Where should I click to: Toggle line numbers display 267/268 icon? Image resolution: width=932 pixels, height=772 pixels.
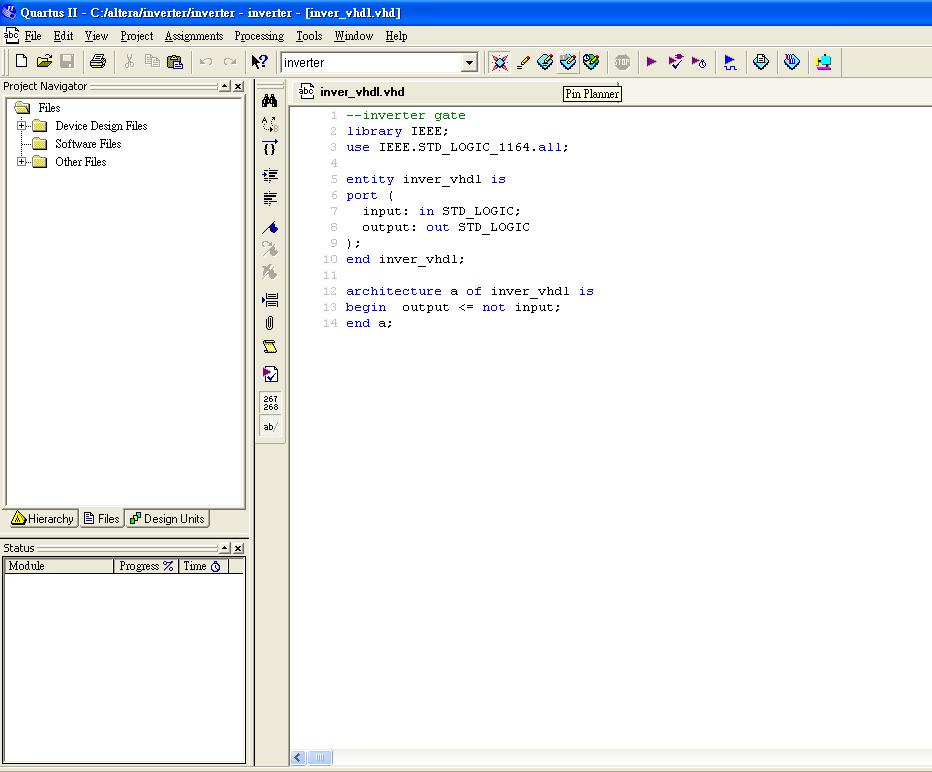point(270,402)
